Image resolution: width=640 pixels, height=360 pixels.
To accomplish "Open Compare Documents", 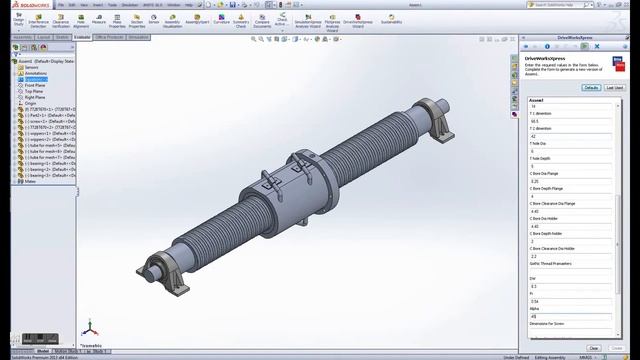I will pos(262,21).
